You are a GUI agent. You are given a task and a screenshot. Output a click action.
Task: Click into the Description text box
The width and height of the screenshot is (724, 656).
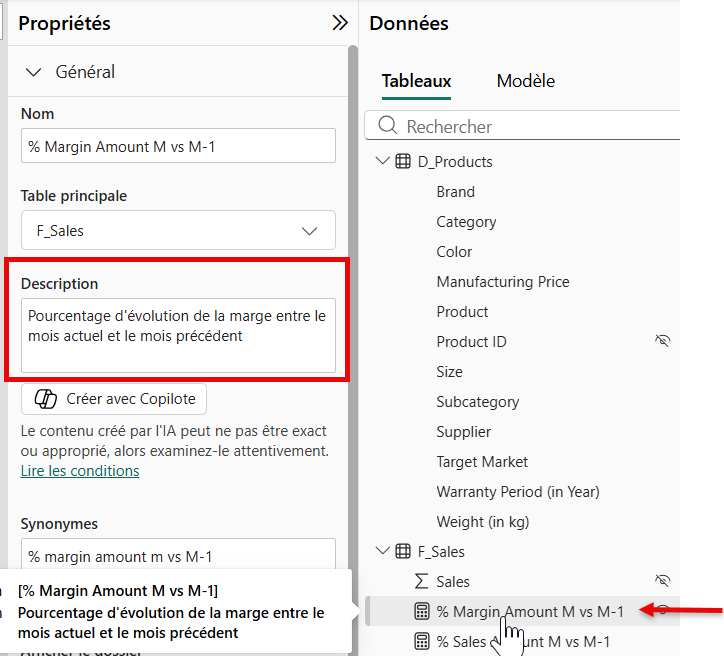coord(178,335)
